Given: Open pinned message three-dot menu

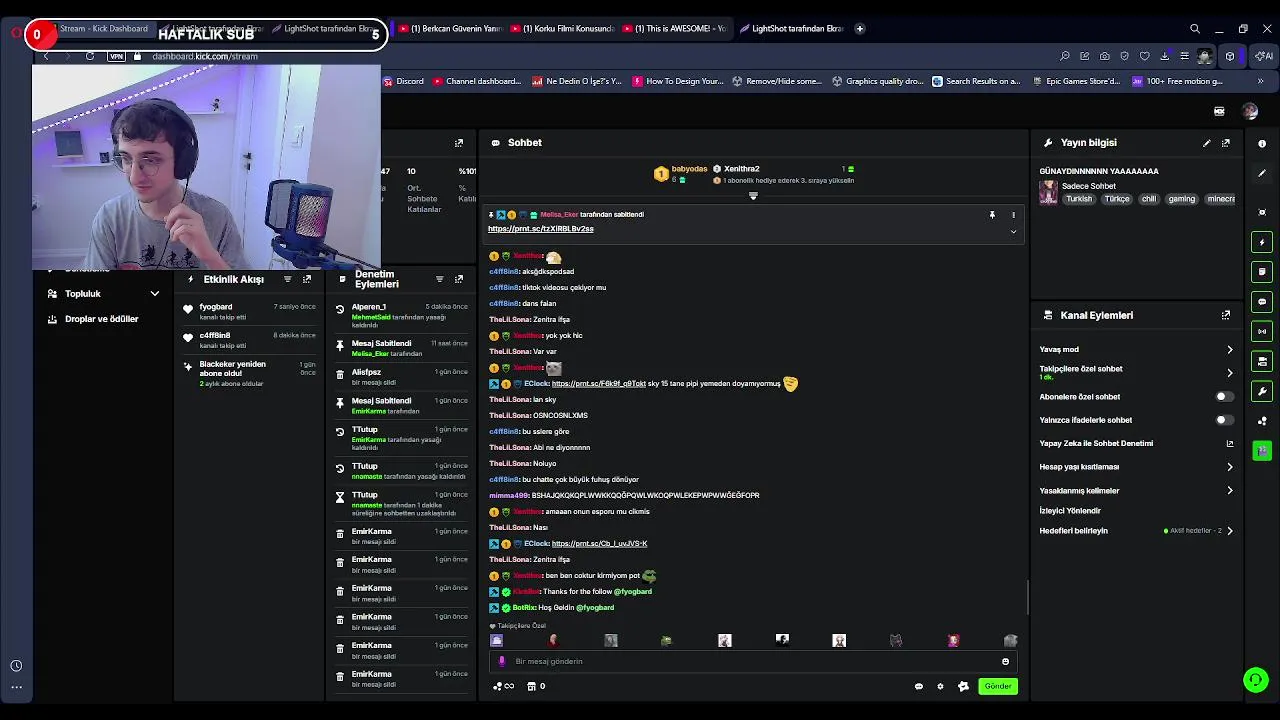Looking at the screenshot, I should pos(1013,215).
